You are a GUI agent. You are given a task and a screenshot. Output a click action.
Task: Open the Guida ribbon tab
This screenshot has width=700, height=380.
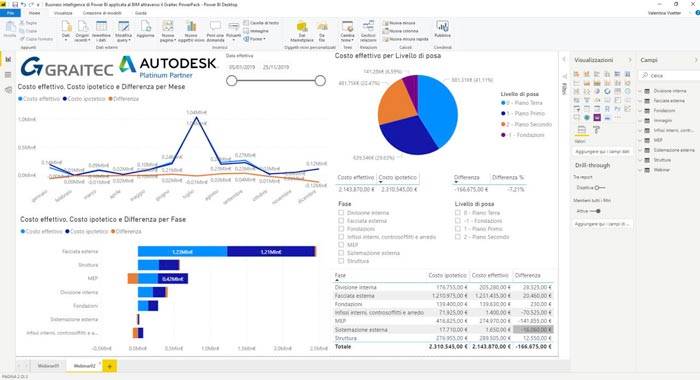click(141, 13)
